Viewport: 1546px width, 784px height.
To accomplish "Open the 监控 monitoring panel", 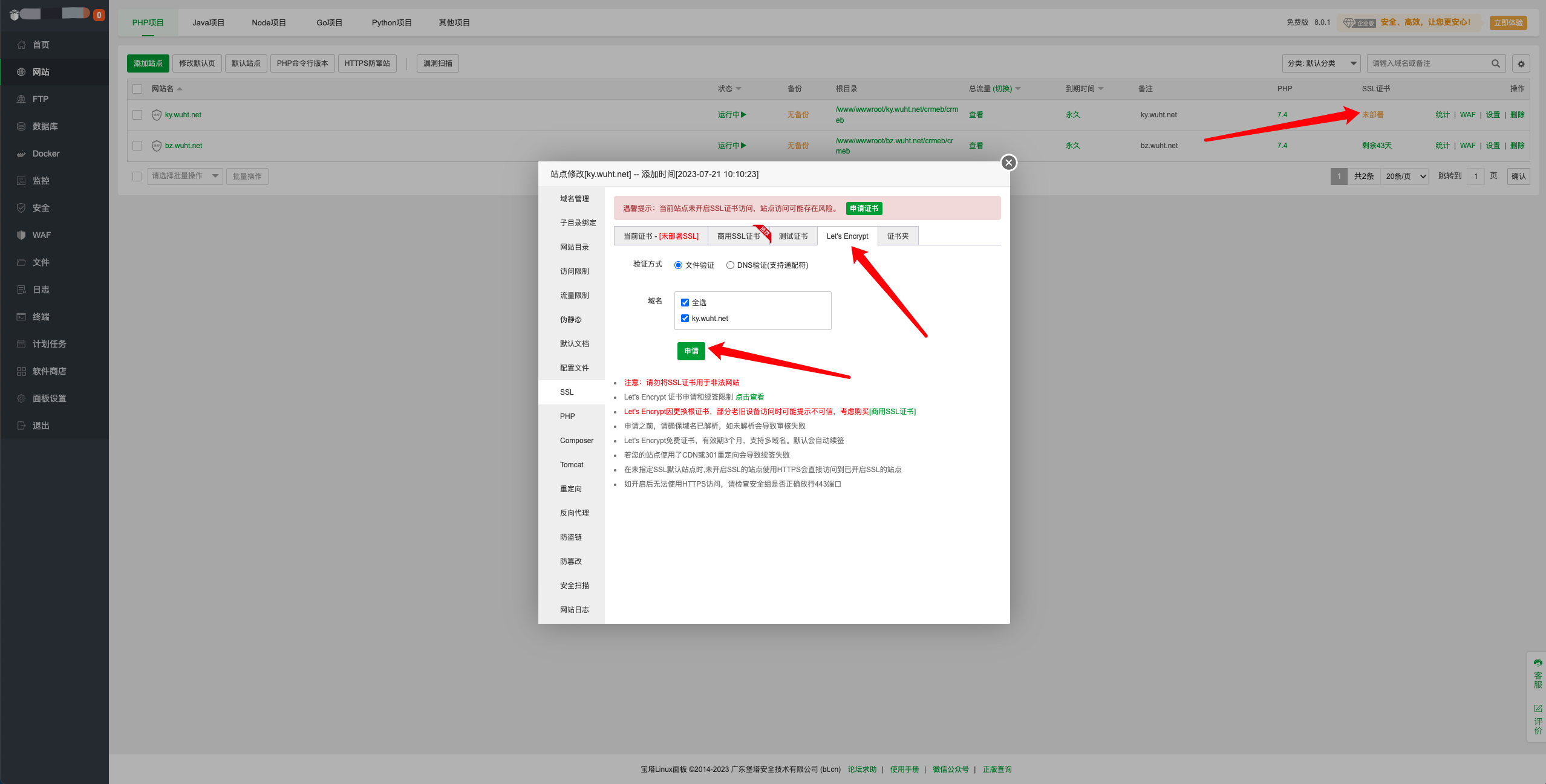I will 42,180.
